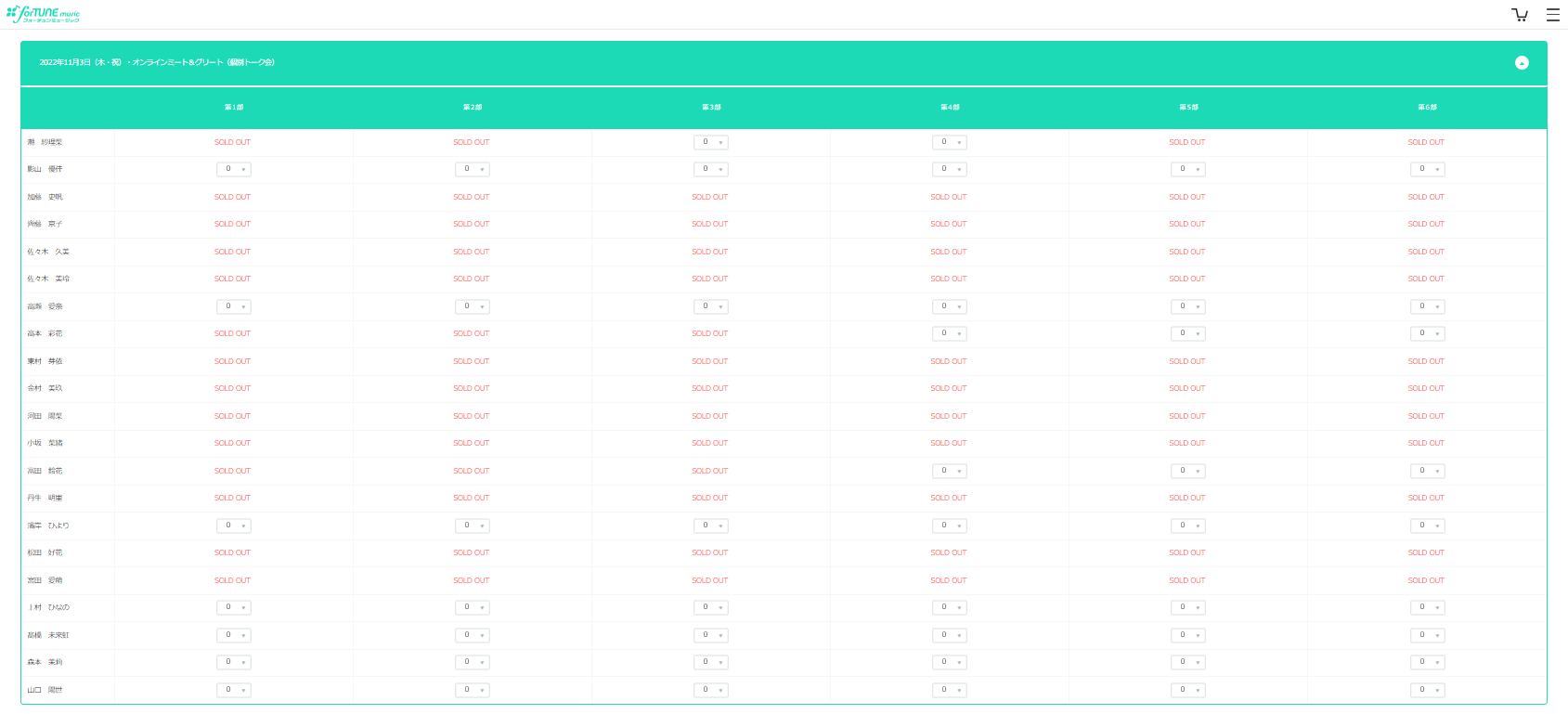Click SOLD OUT for 宮田 愛萌 第2部

pyautogui.click(x=471, y=580)
